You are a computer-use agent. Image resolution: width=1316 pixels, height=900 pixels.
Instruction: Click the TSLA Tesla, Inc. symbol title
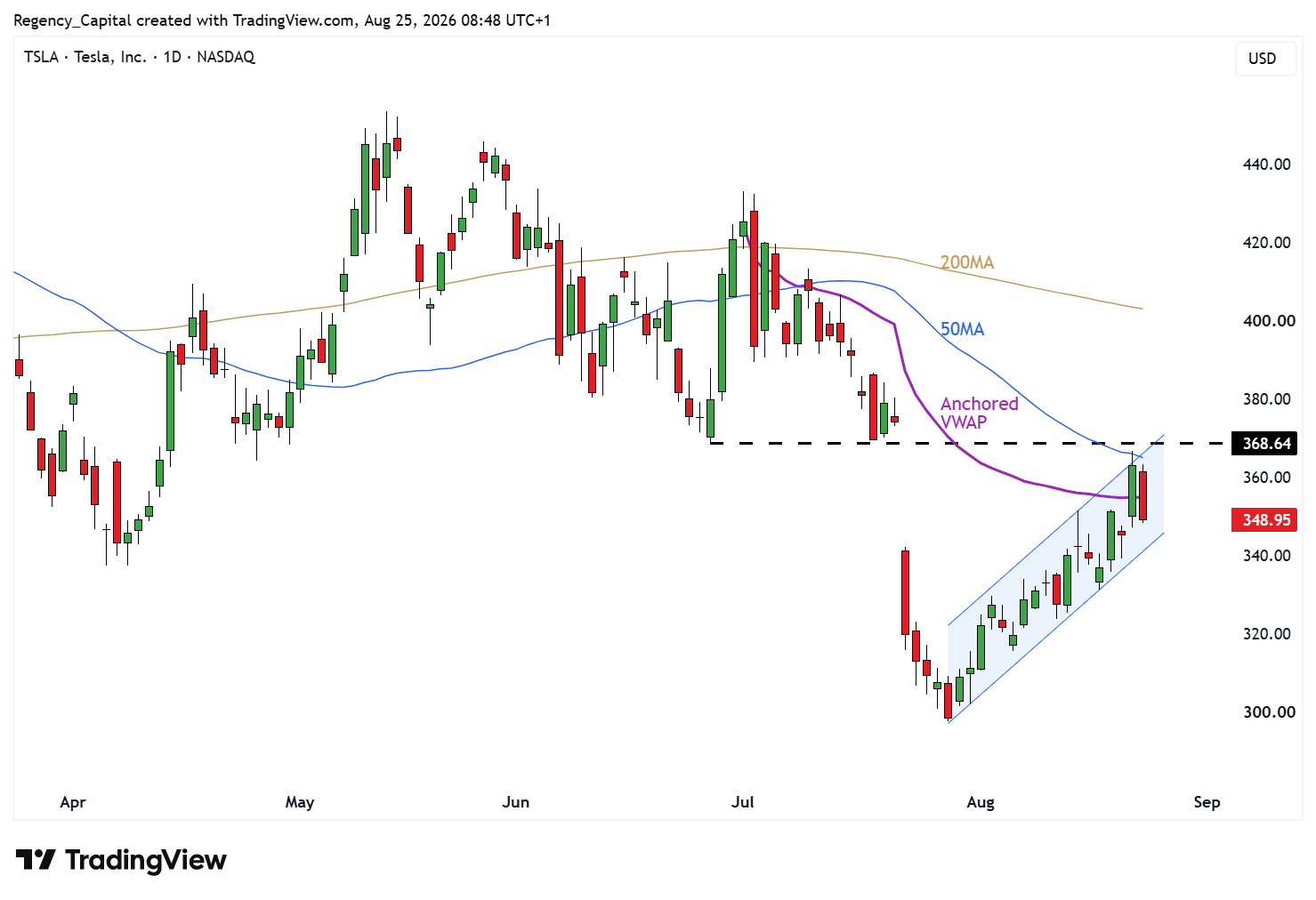pos(140,57)
